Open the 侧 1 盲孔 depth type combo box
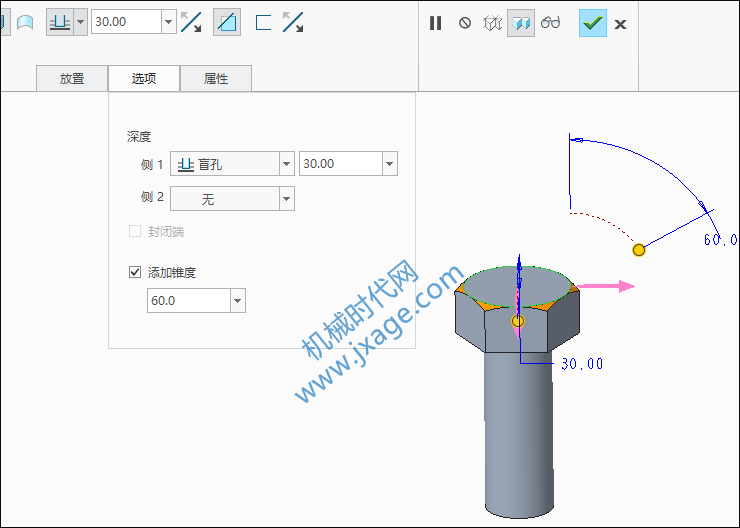The image size is (740, 528). pyautogui.click(x=232, y=164)
